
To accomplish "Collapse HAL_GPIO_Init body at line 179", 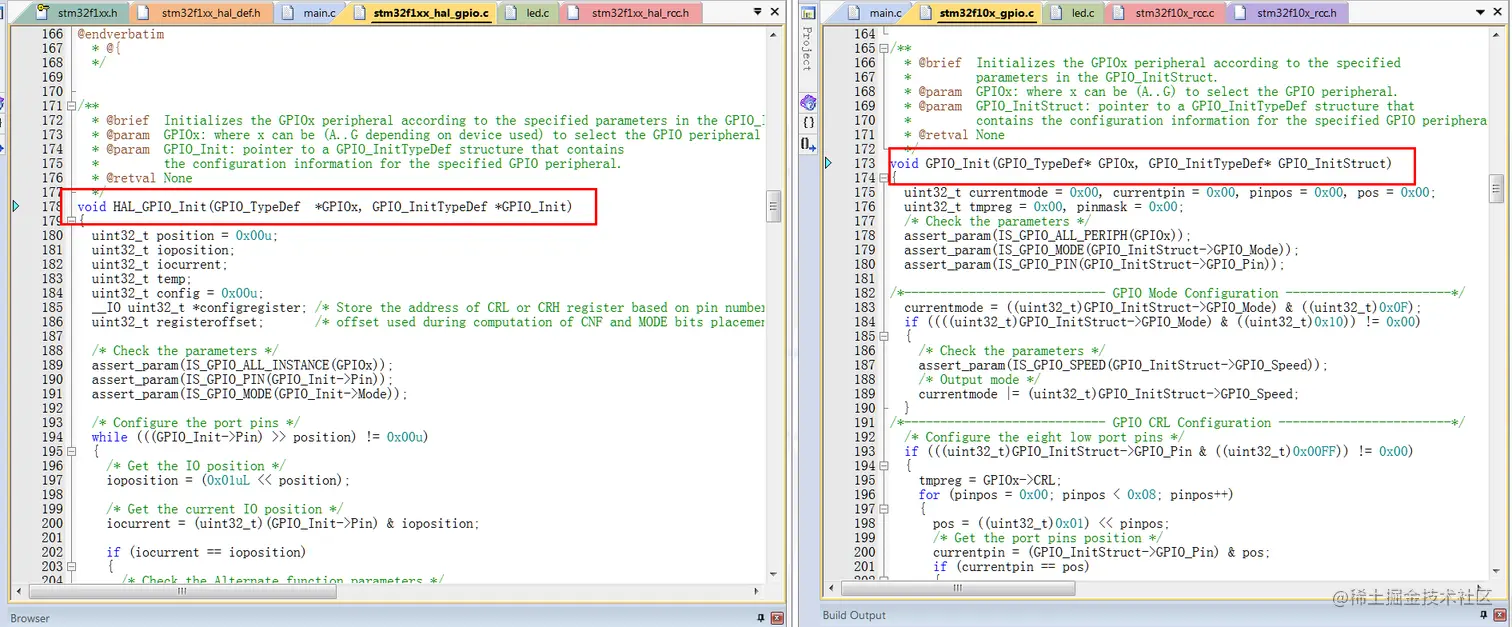I will (x=72, y=221).
